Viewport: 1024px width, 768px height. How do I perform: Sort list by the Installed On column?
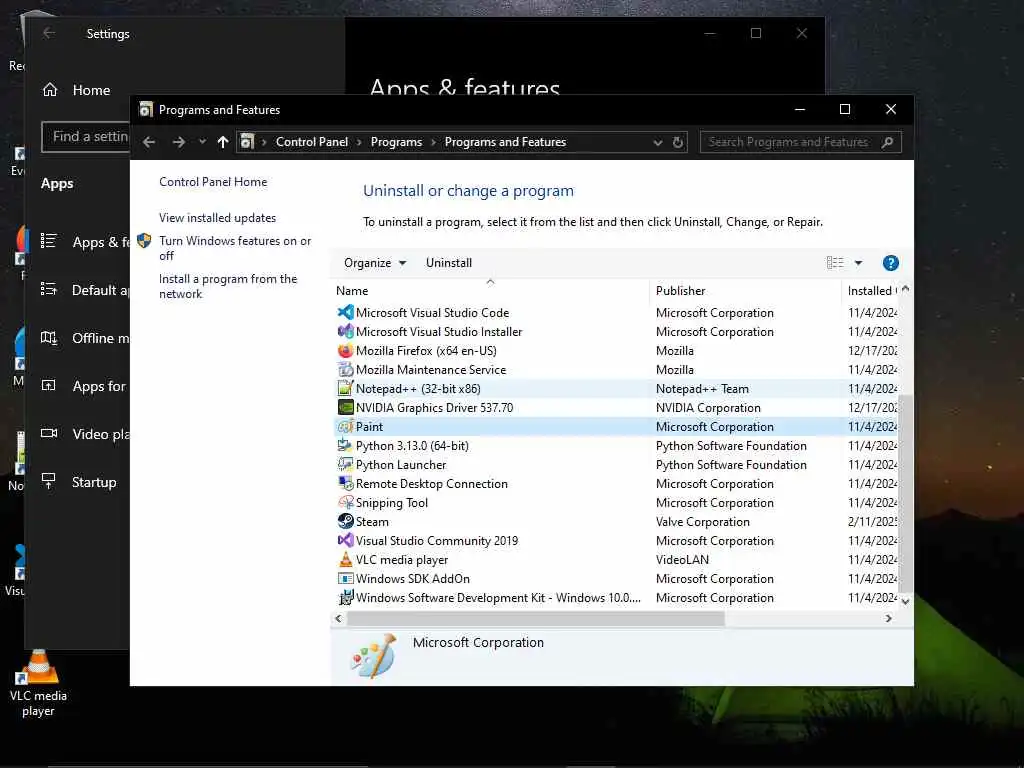pyautogui.click(x=871, y=291)
